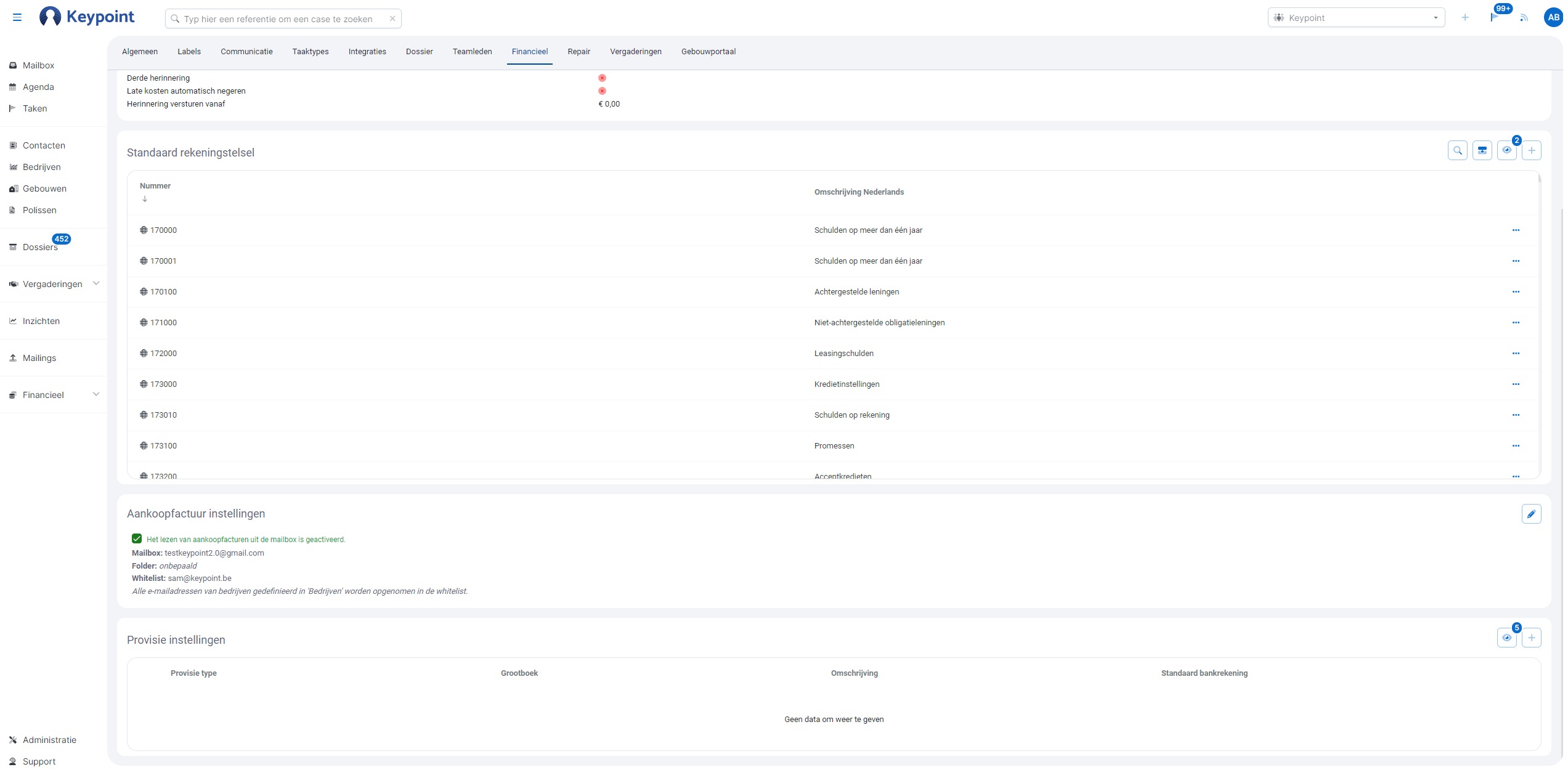Go to Dossiers in the sidebar

click(40, 247)
